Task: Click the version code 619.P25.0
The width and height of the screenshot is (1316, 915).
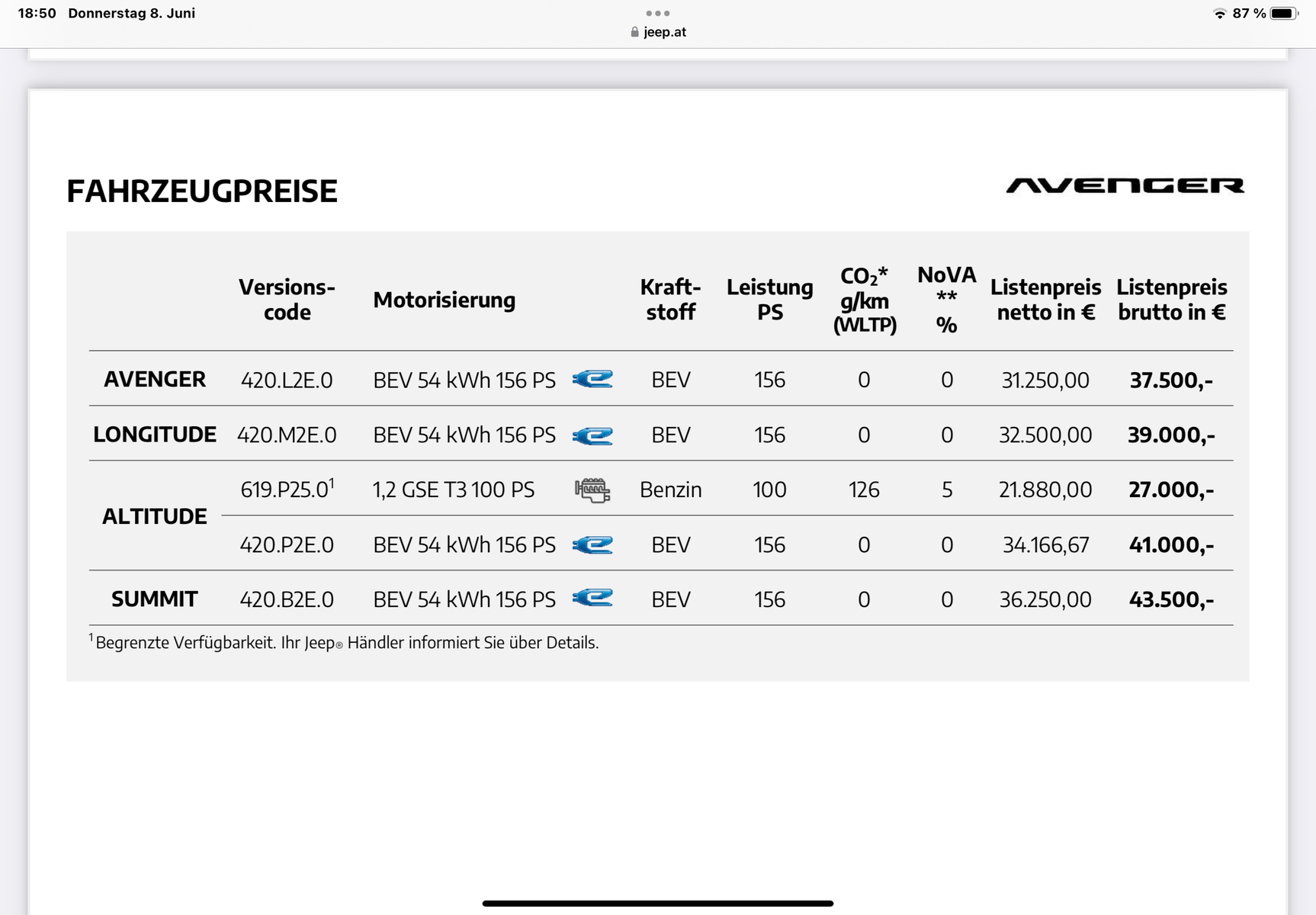Action: coord(287,490)
